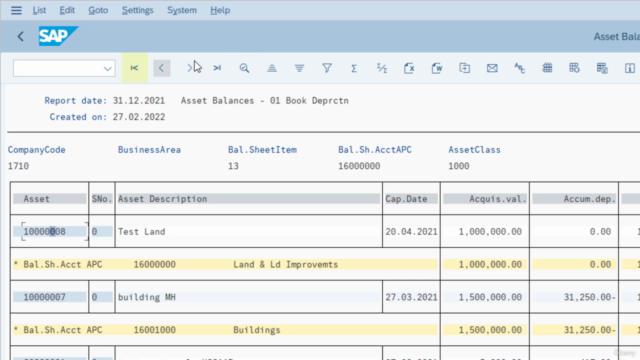Open the Help menu
Image resolution: width=640 pixels, height=360 pixels.
tap(220, 10)
